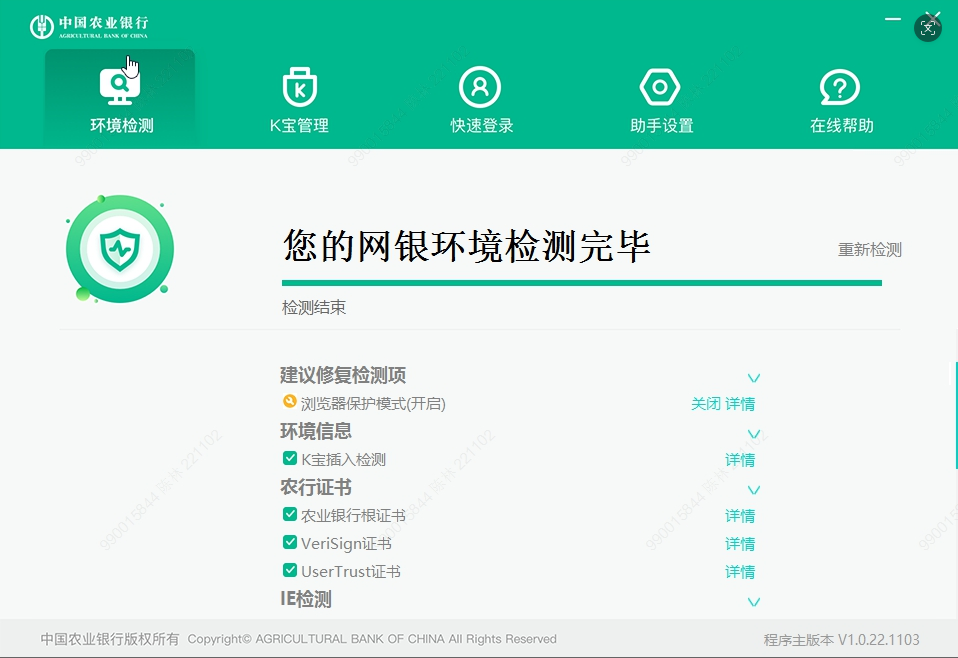Click the 环境信息 heading

click(x=316, y=431)
